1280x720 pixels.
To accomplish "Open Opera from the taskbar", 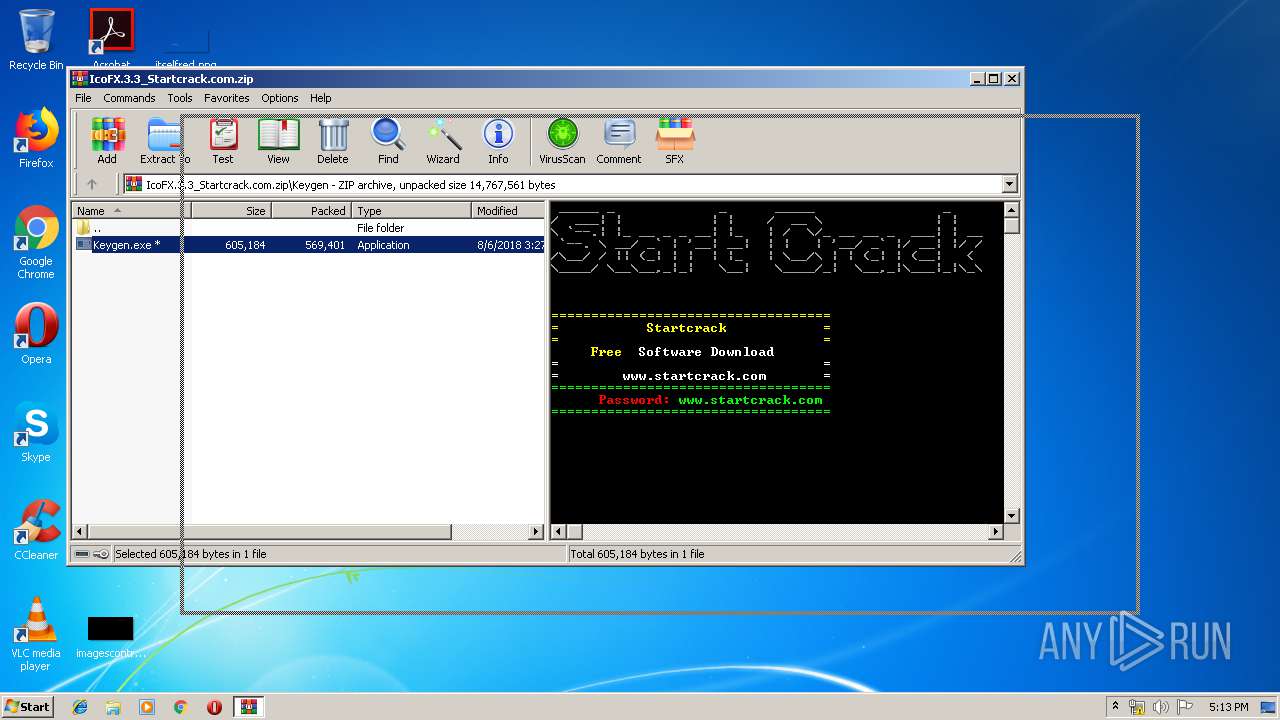I will click(x=214, y=707).
